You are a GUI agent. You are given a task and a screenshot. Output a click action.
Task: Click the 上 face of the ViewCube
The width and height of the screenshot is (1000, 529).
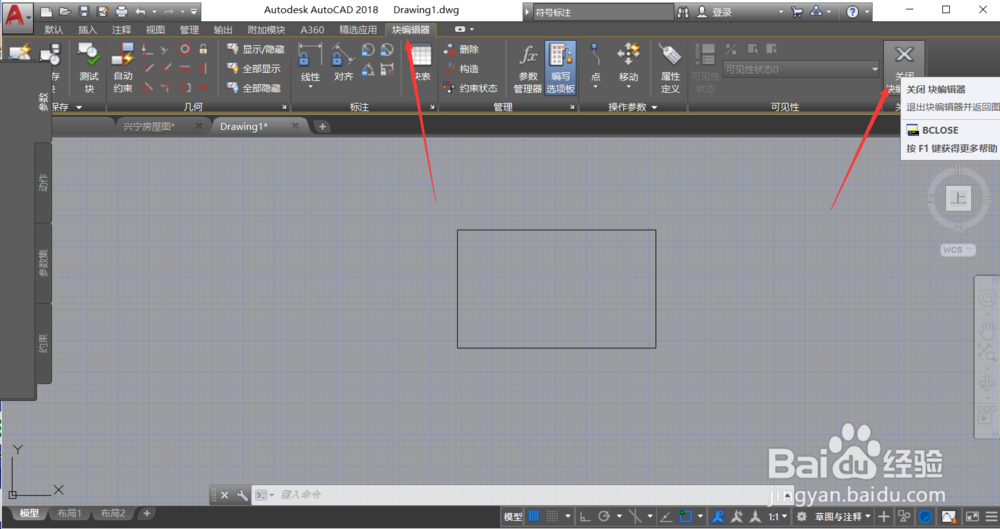[958, 198]
